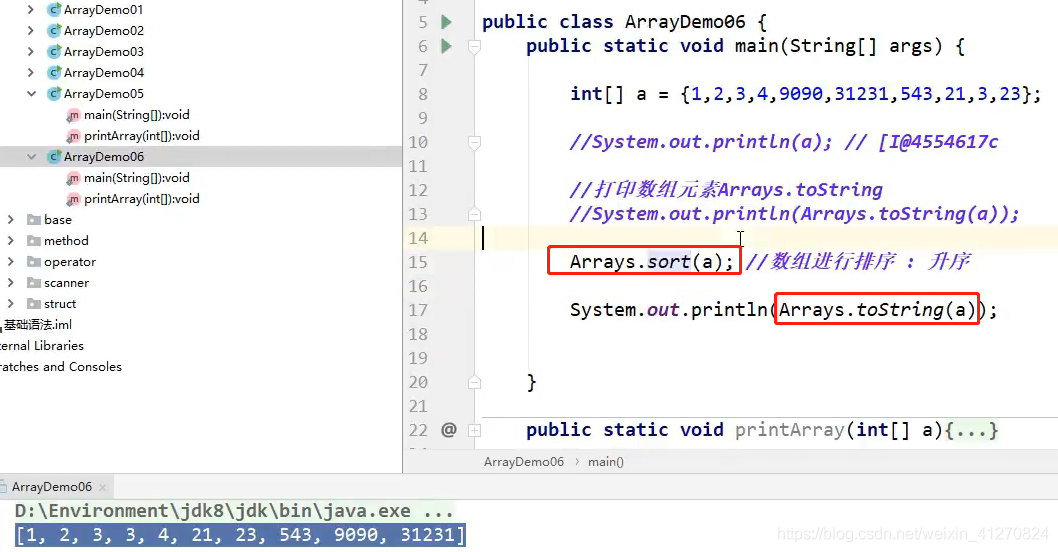Click the @ annotation gutter icon line 22
The image size is (1058, 552).
click(x=449, y=430)
